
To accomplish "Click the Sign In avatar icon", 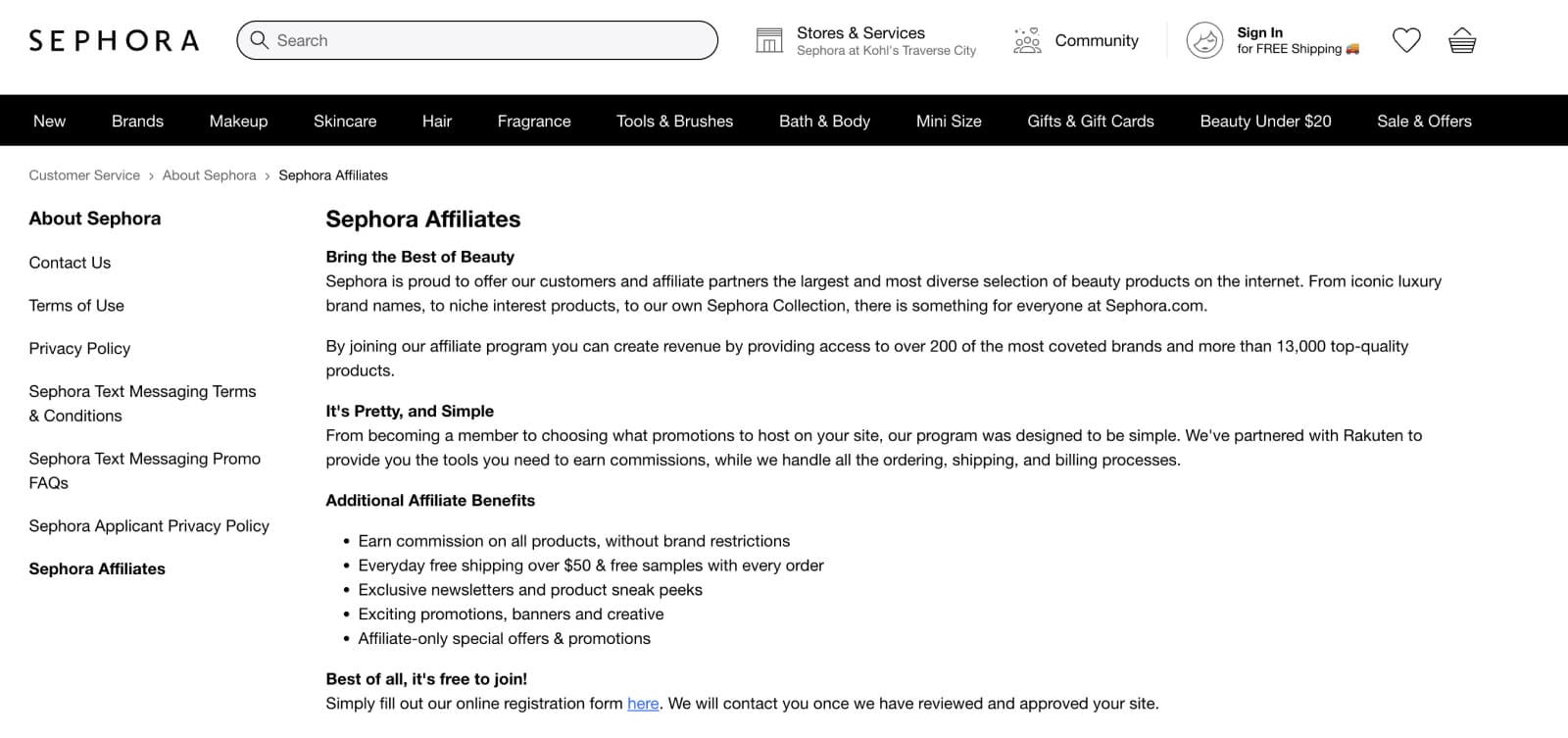I will 1204,40.
